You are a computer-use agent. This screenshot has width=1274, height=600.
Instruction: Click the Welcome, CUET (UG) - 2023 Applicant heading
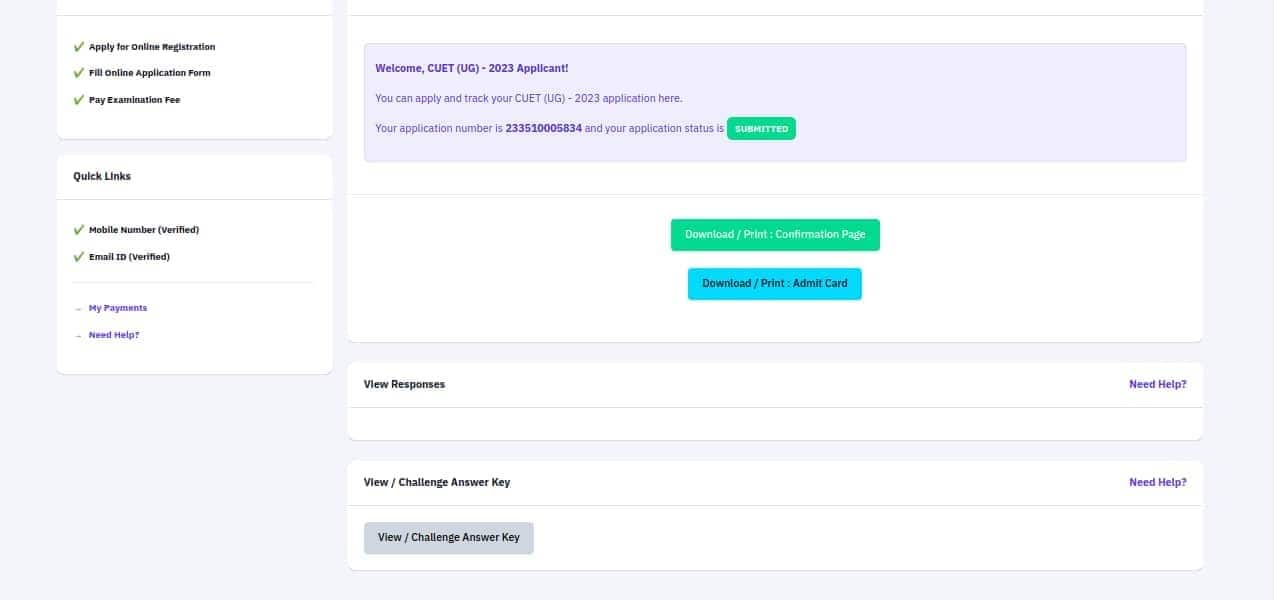471,68
